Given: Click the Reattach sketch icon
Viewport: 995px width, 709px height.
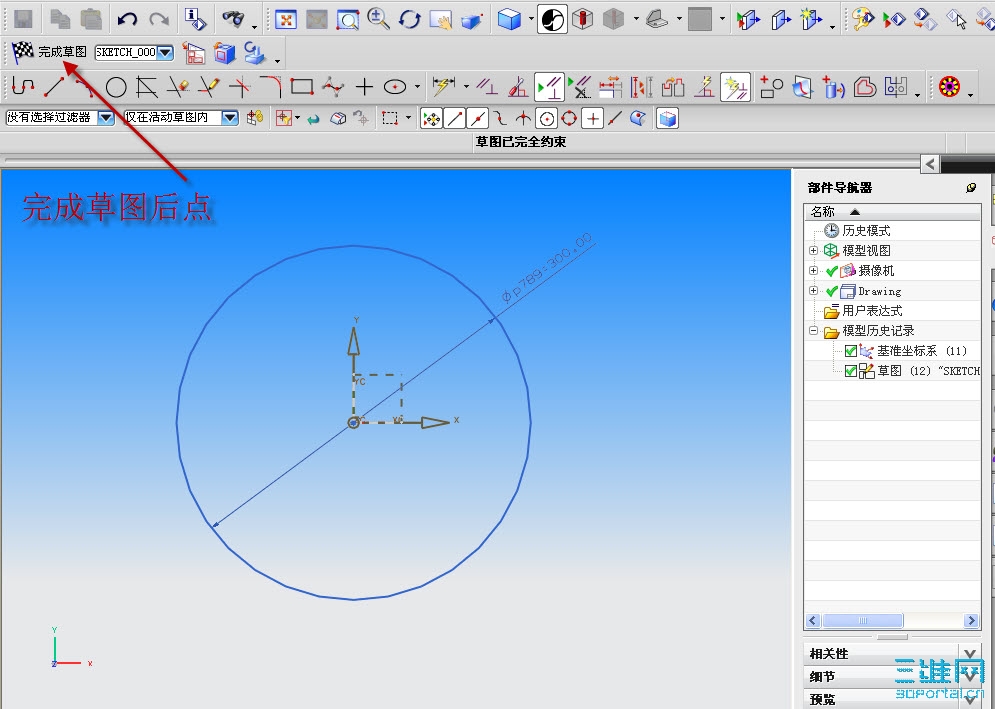Looking at the screenshot, I should 224,53.
